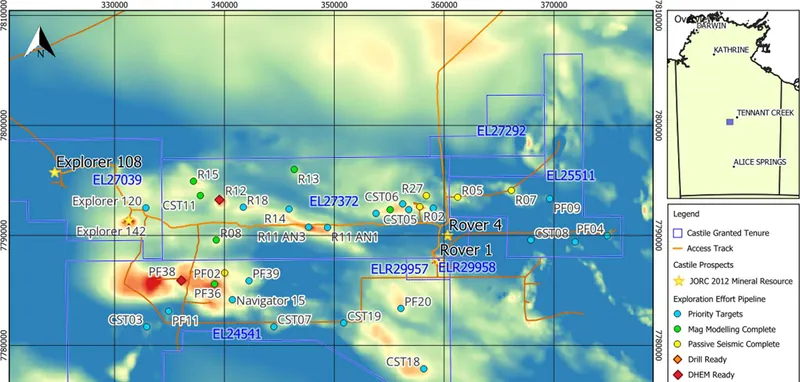Click the Explorer 120 cyan marker

tap(146, 208)
